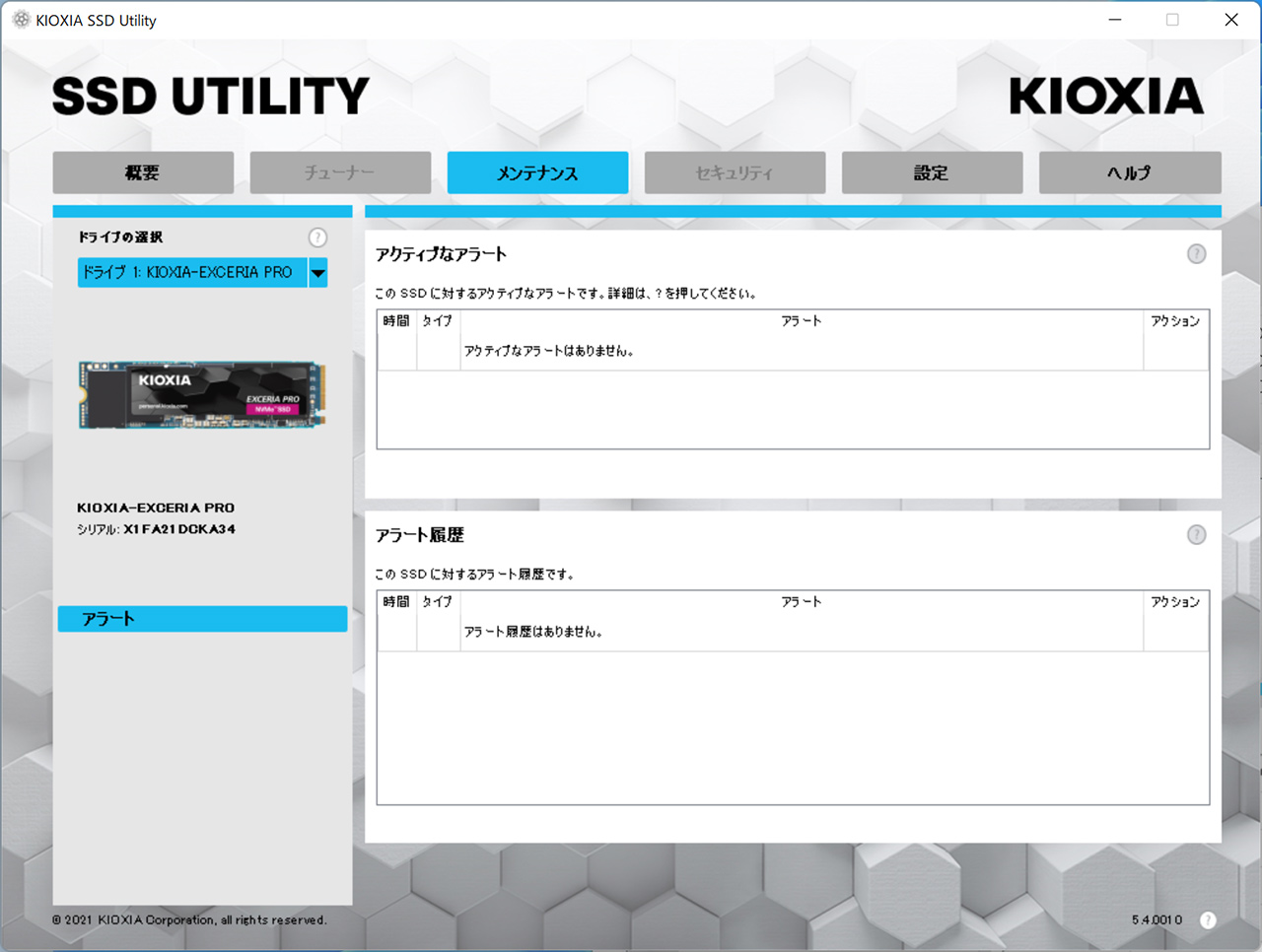Screen dimensions: 1262x952
Task: Close the KIOXIA SSD Utility window
Action: point(1231,20)
